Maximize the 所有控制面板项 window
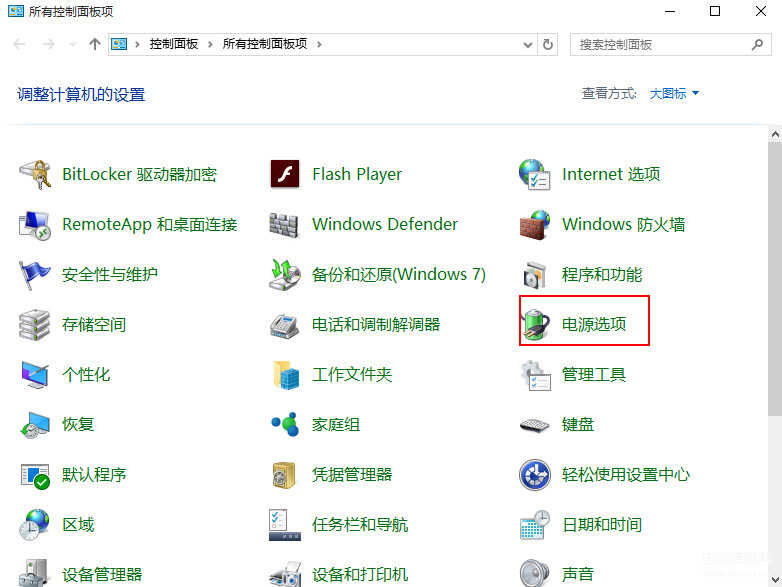Image resolution: width=782 pixels, height=587 pixels. coord(715,11)
